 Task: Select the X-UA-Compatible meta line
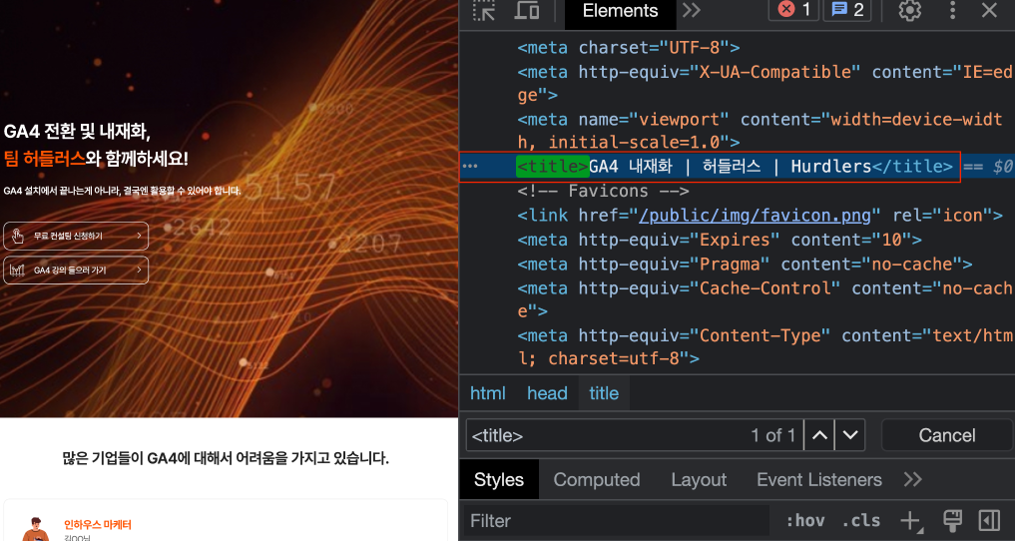tap(764, 83)
